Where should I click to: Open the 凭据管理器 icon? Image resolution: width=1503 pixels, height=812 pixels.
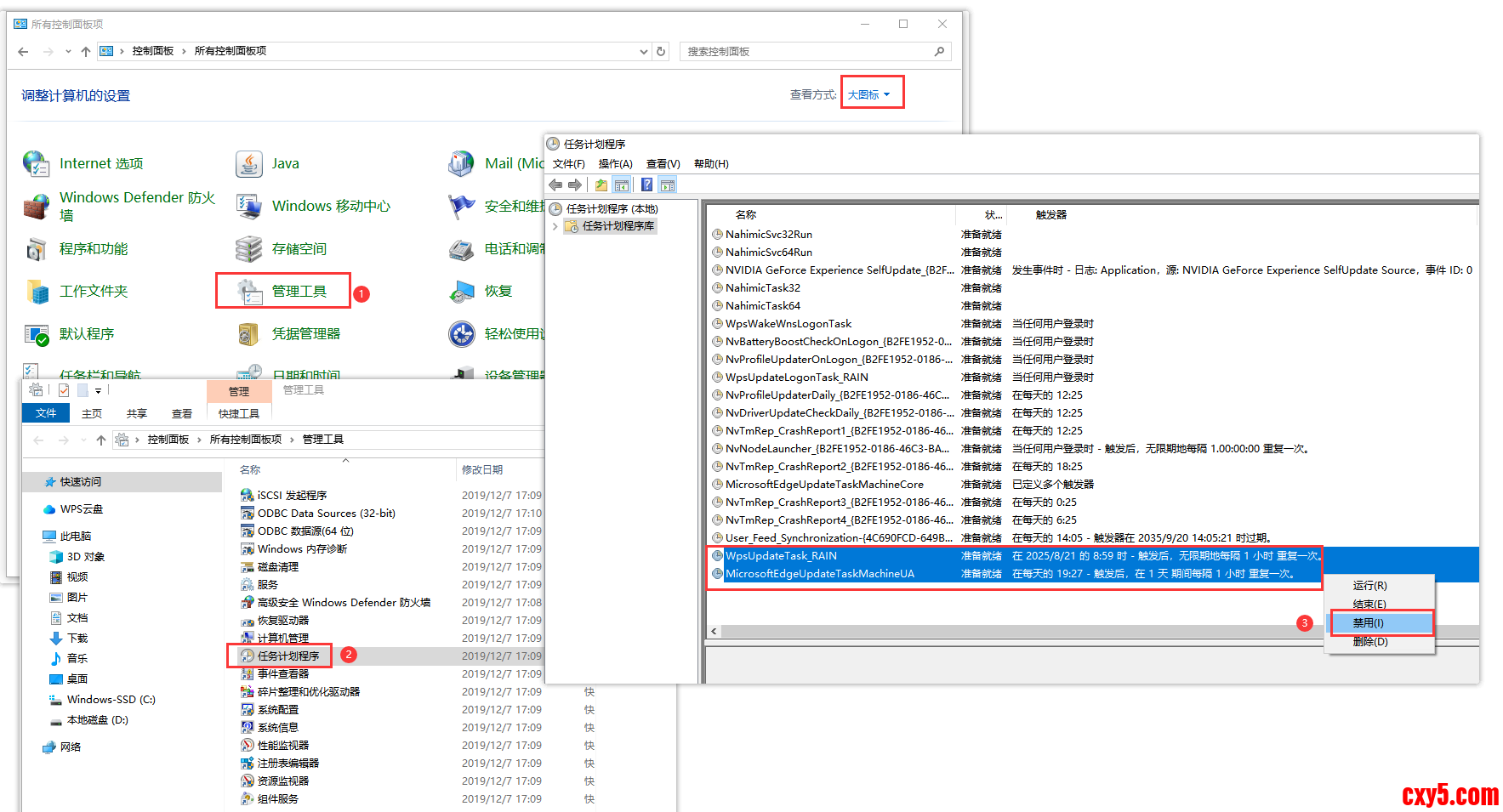click(248, 334)
